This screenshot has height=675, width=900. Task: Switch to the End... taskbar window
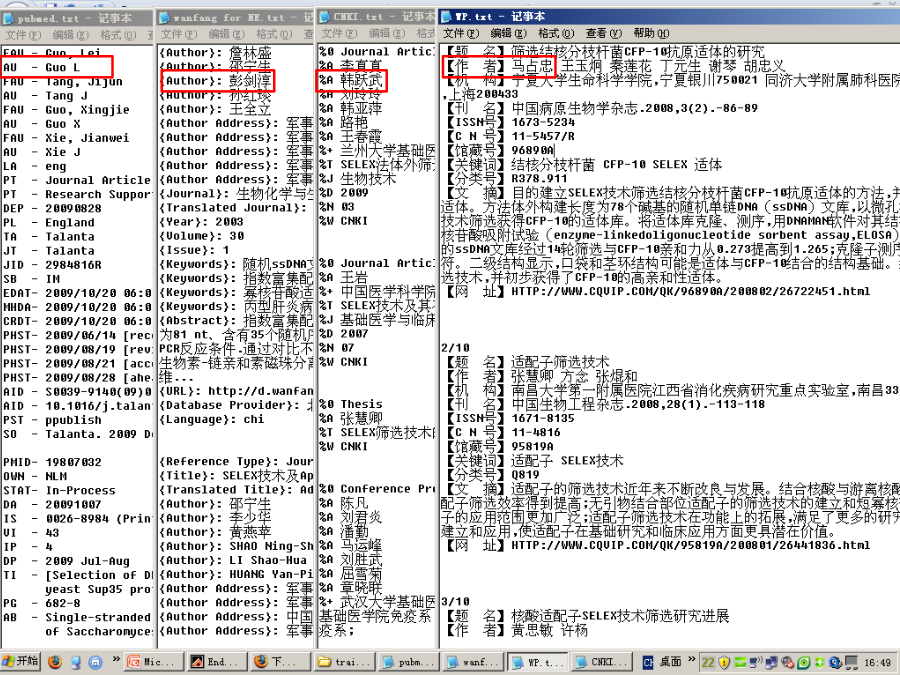tap(218, 662)
